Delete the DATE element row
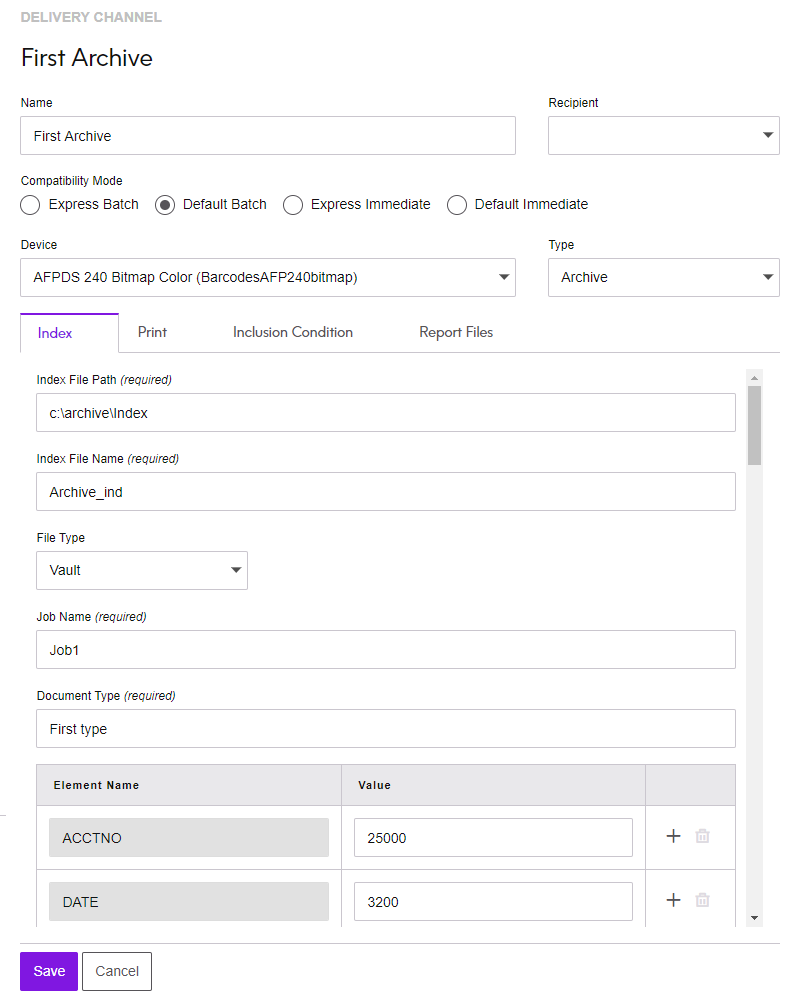The height and width of the screenshot is (1004, 810). click(702, 900)
